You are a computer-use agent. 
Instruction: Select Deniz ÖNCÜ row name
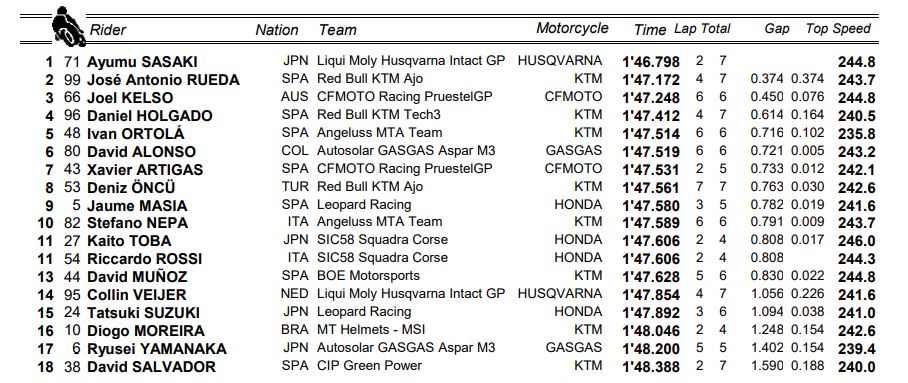click(x=131, y=188)
